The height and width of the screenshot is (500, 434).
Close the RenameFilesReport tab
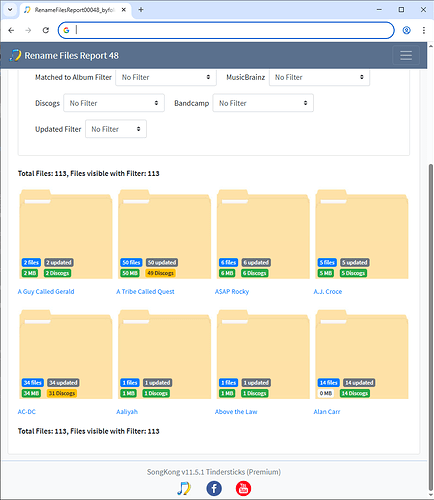[x=124, y=10]
